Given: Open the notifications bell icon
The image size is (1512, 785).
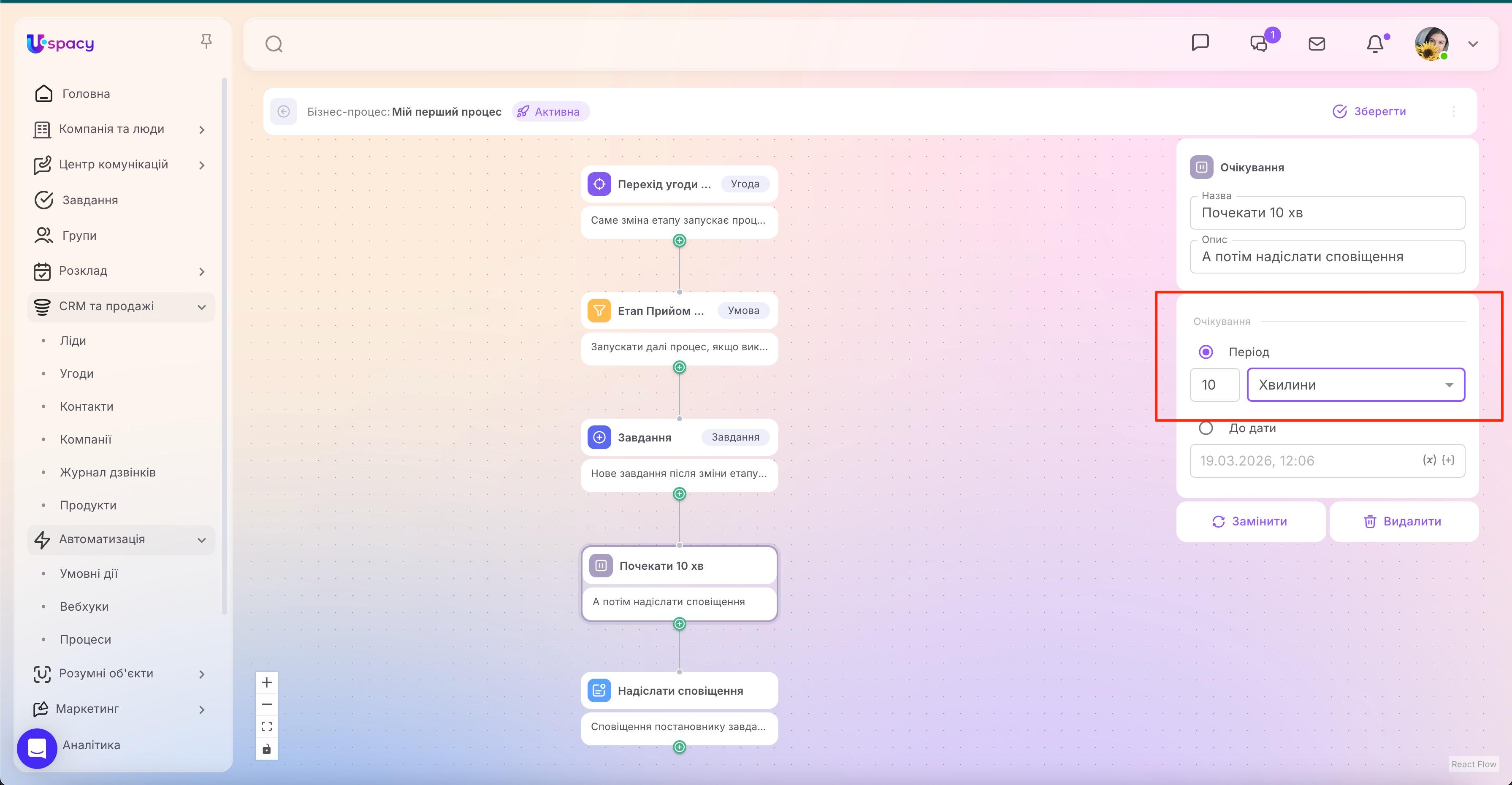Looking at the screenshot, I should pos(1376,43).
